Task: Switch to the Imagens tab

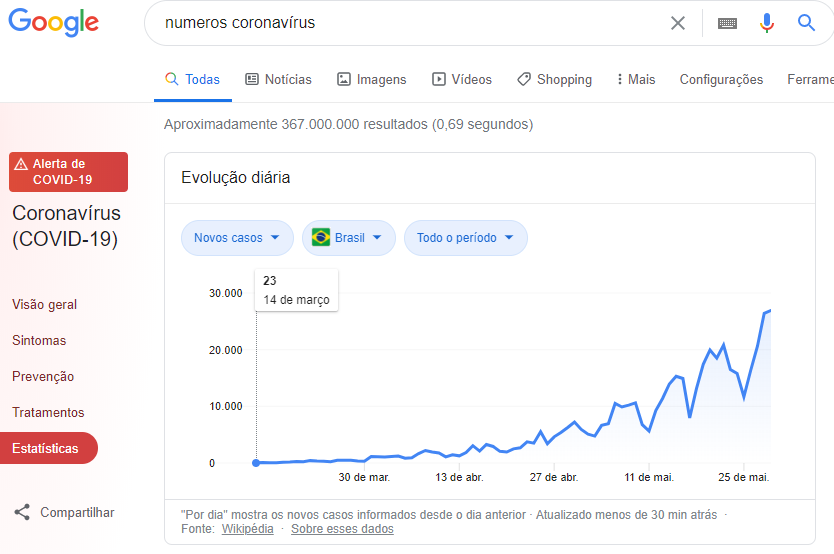Action: pyautogui.click(x=371, y=80)
